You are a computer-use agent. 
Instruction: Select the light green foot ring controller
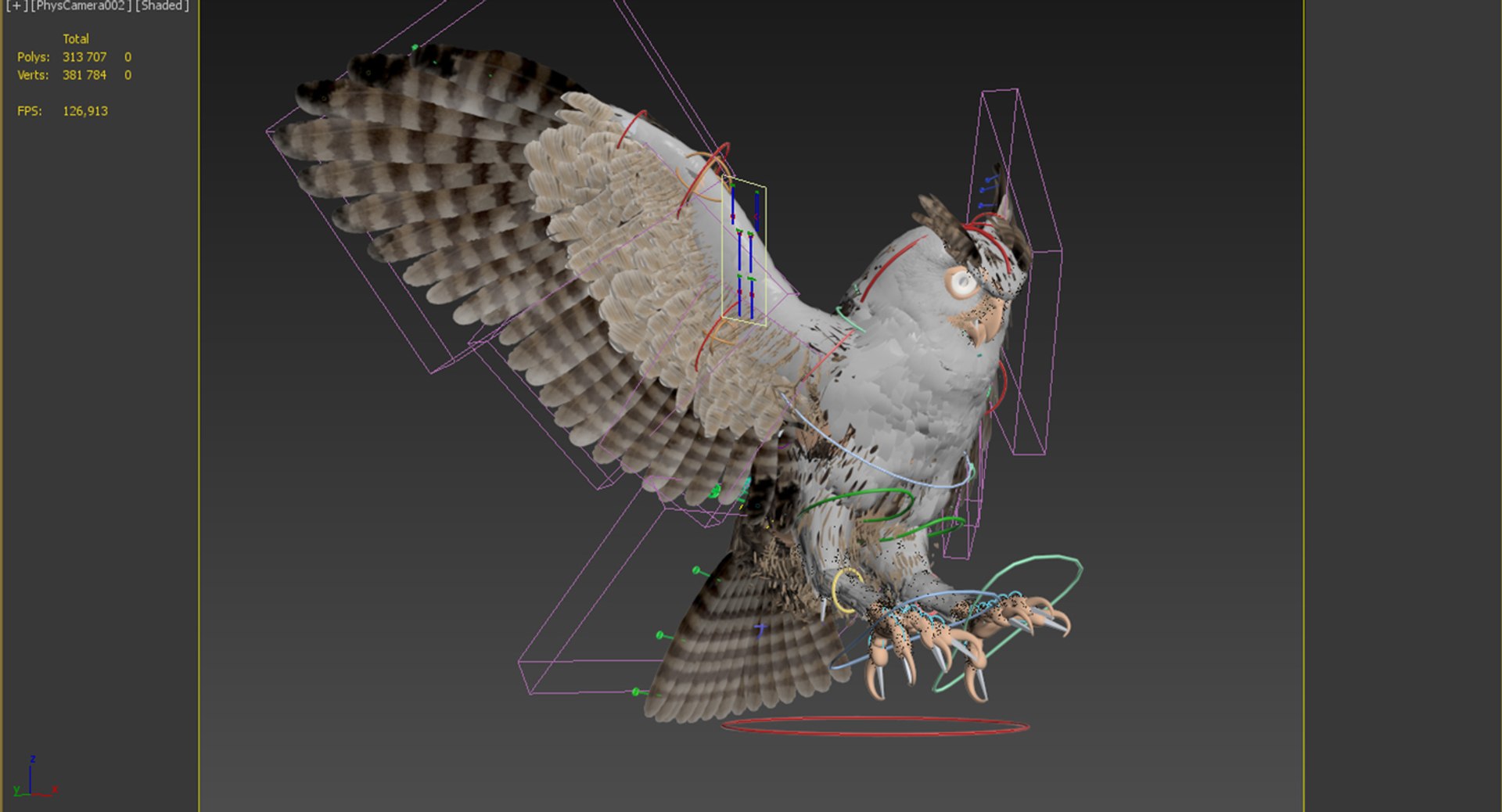(x=1009, y=623)
